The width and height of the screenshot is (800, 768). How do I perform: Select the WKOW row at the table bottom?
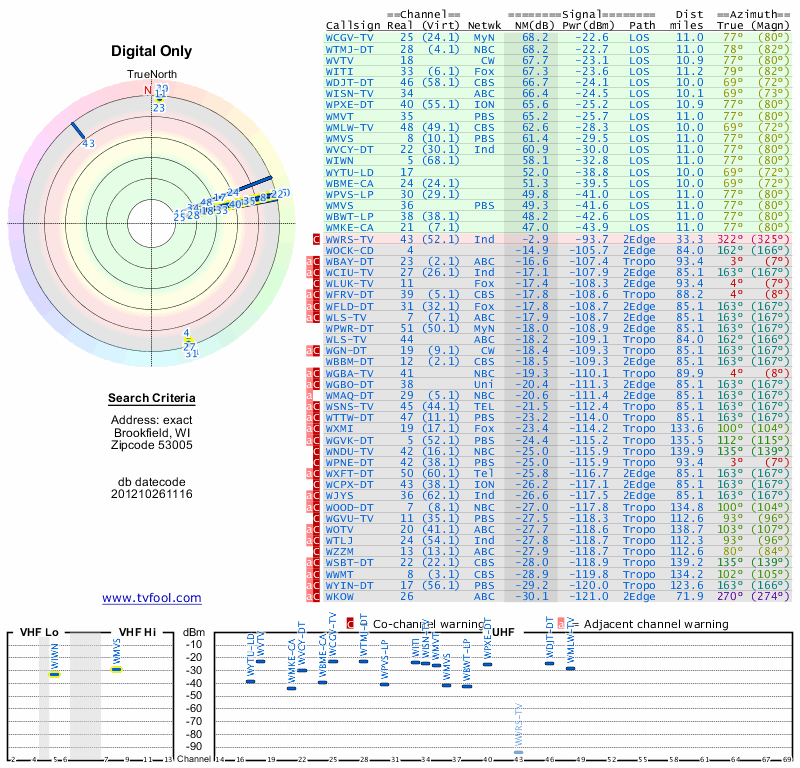click(x=350, y=596)
